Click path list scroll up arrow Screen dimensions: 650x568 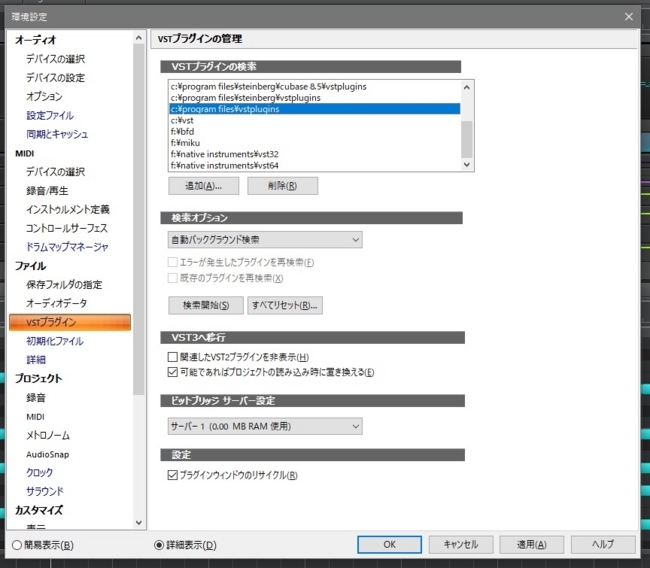click(x=467, y=87)
